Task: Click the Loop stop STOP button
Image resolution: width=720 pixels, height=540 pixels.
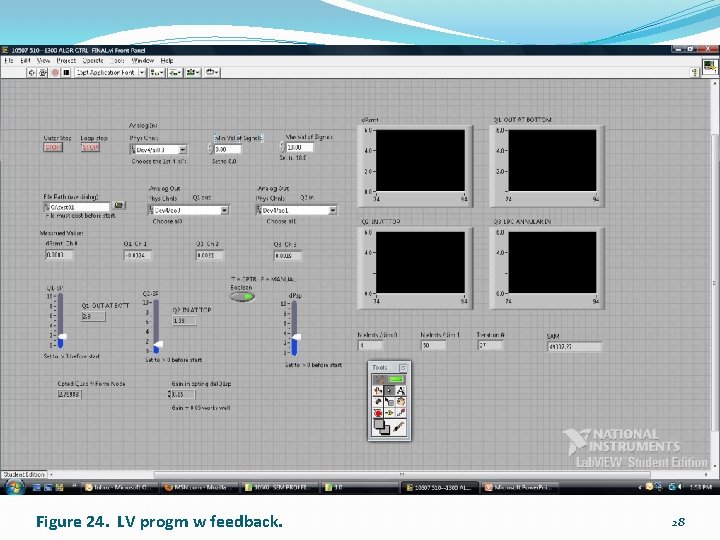Action: pos(90,147)
